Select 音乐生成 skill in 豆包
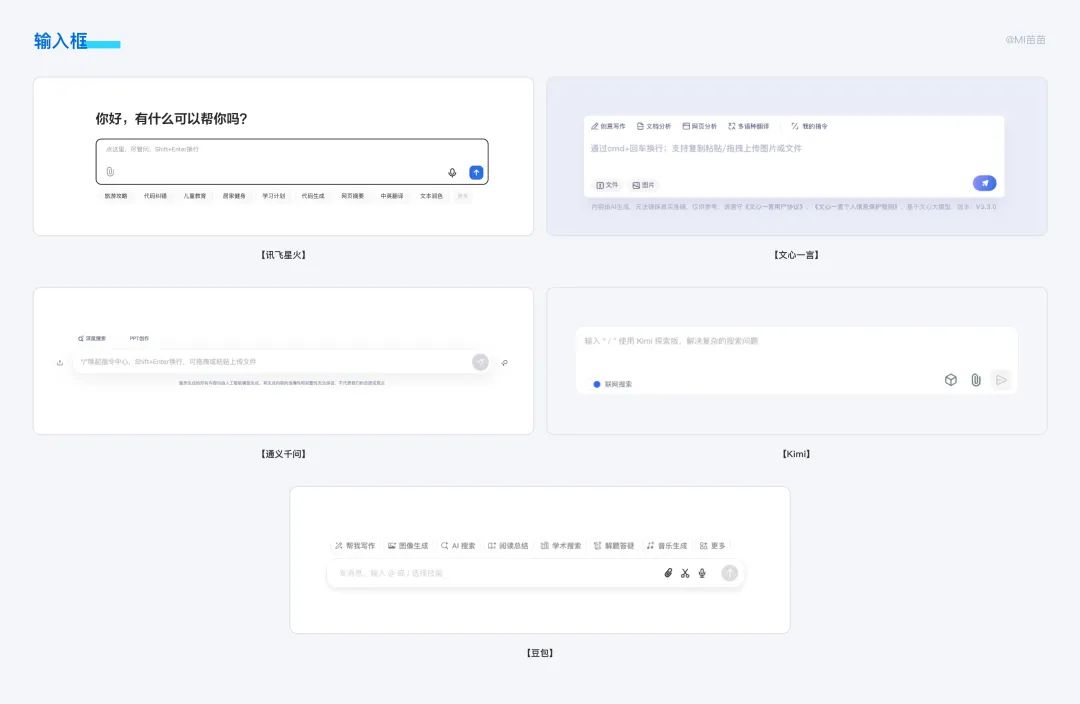This screenshot has height=704, width=1080. tap(666, 546)
